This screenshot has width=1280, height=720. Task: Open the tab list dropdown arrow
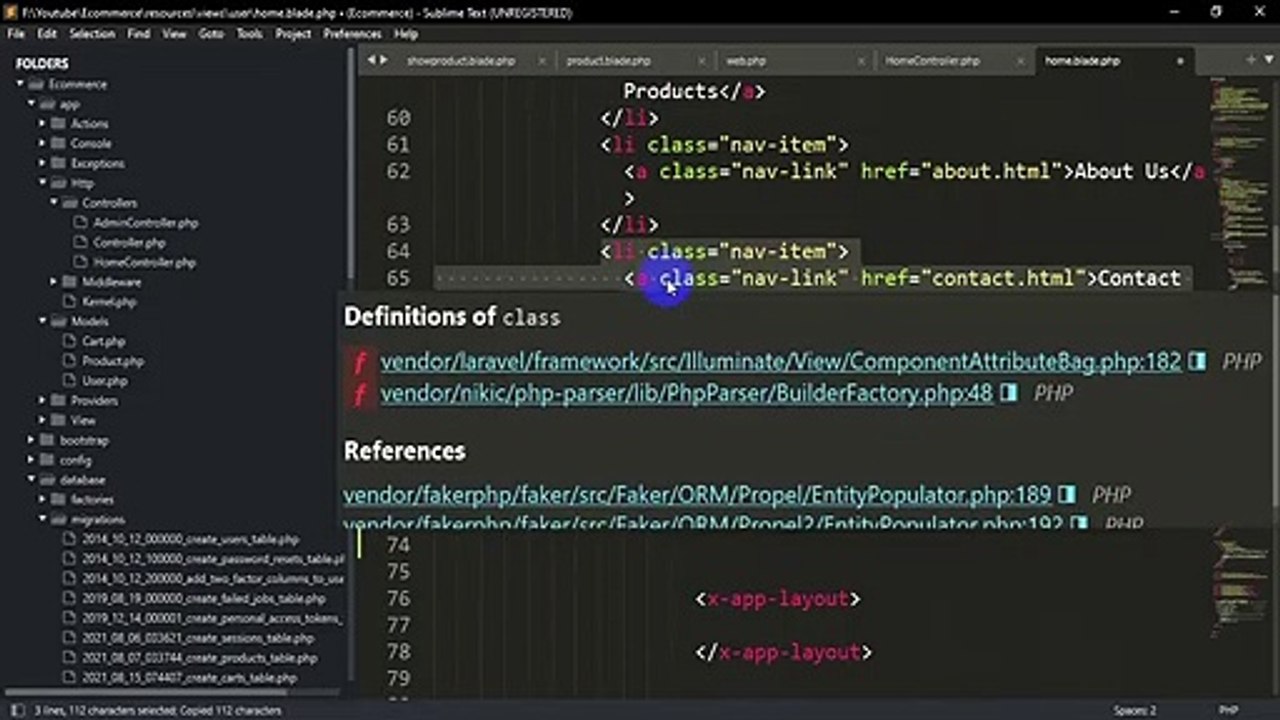point(1268,60)
